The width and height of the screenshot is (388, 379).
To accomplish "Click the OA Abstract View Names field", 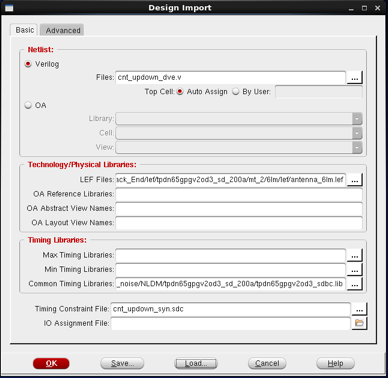I will (x=239, y=209).
